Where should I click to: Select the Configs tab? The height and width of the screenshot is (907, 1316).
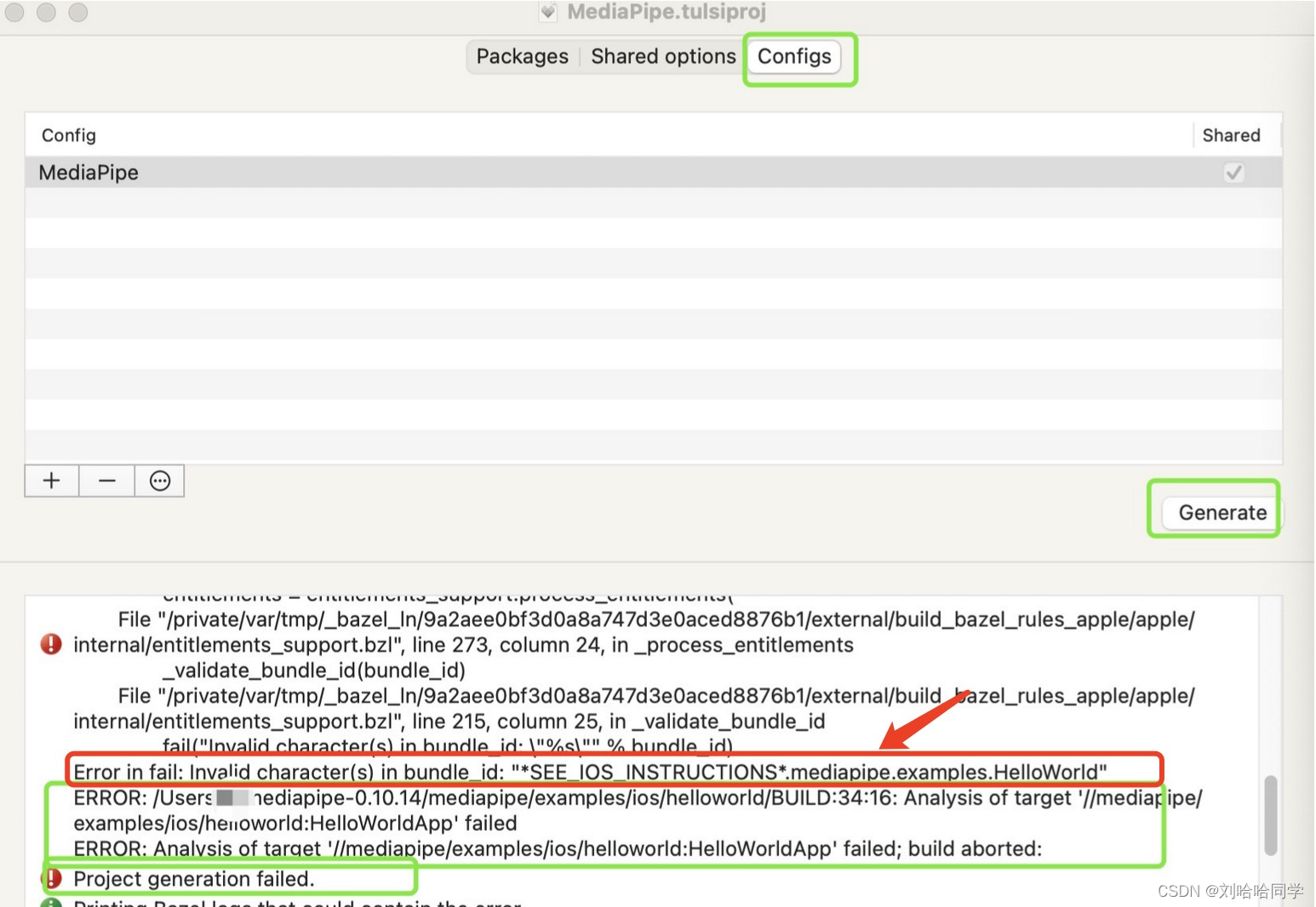[794, 56]
